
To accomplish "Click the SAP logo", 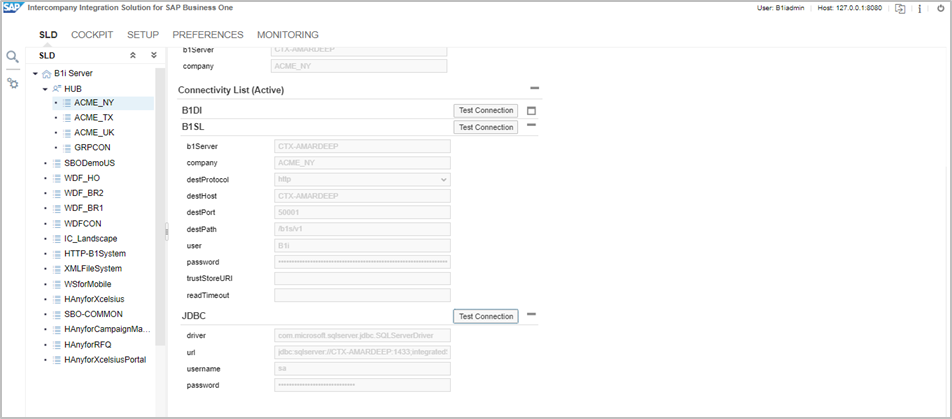I will tap(13, 9).
